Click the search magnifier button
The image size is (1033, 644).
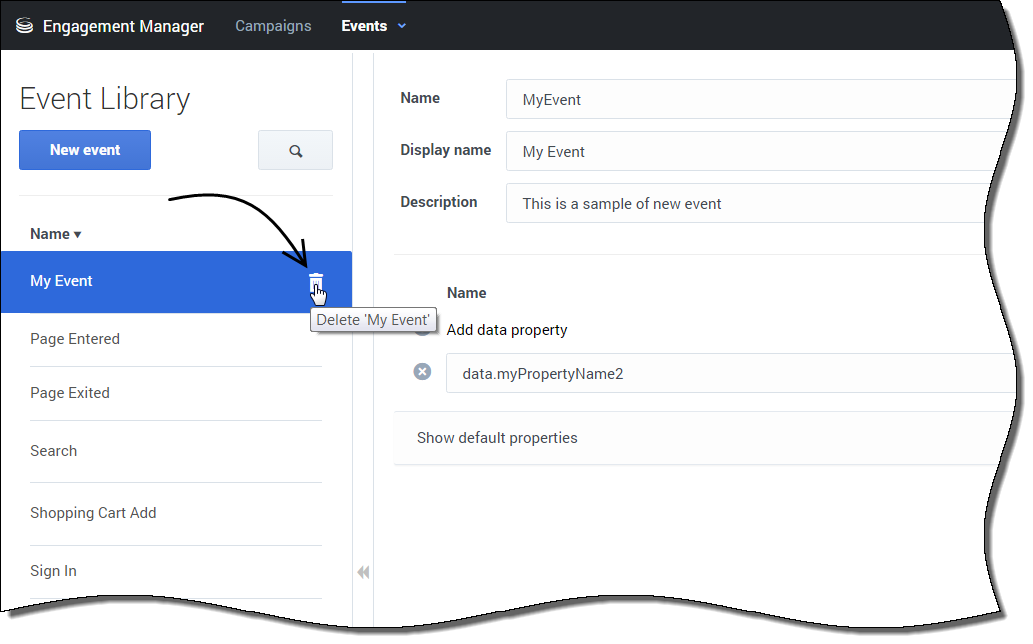coord(295,150)
